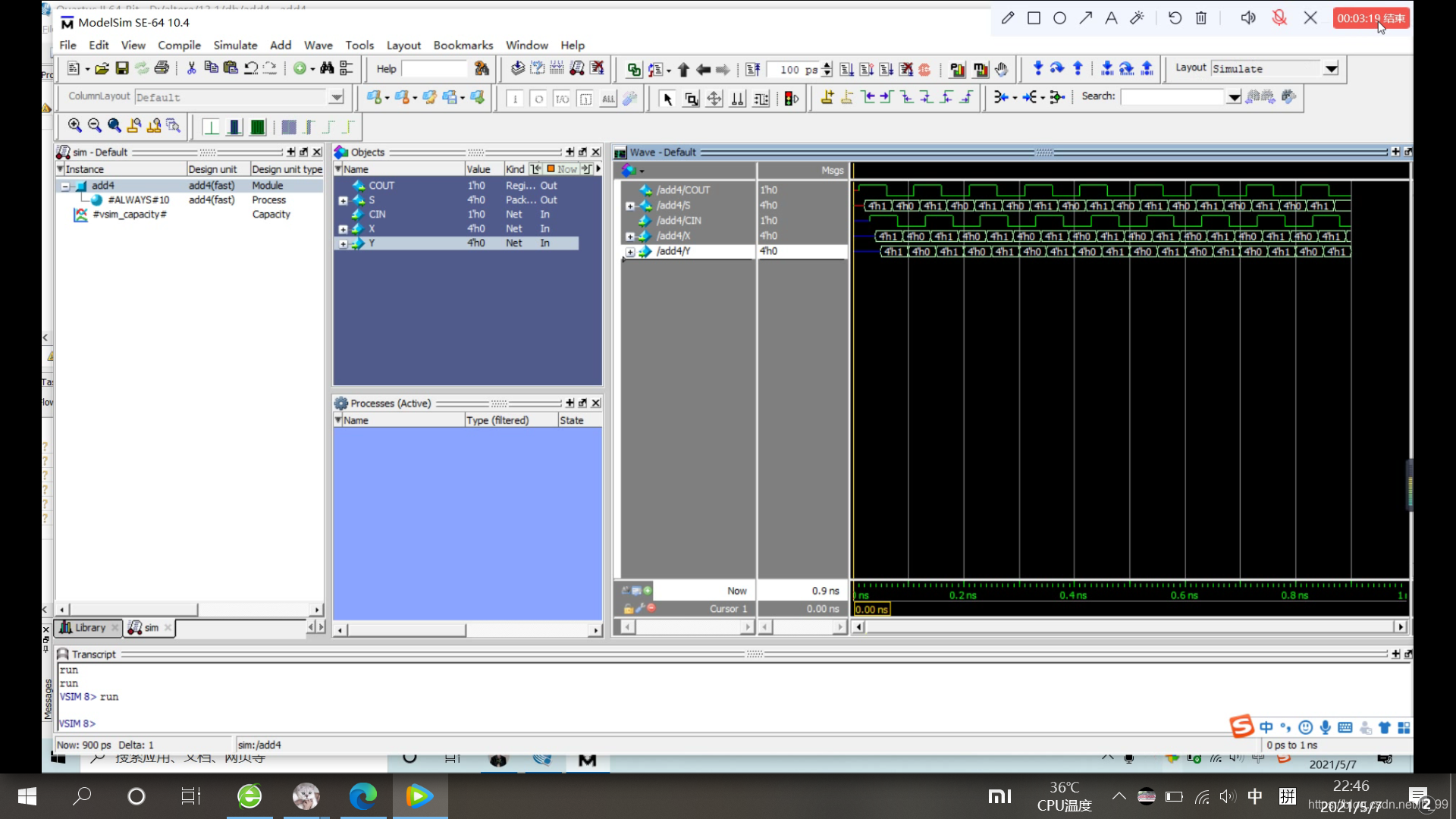Toggle the ALL signals filter button
The height and width of the screenshot is (819, 1456).
pos(607,98)
